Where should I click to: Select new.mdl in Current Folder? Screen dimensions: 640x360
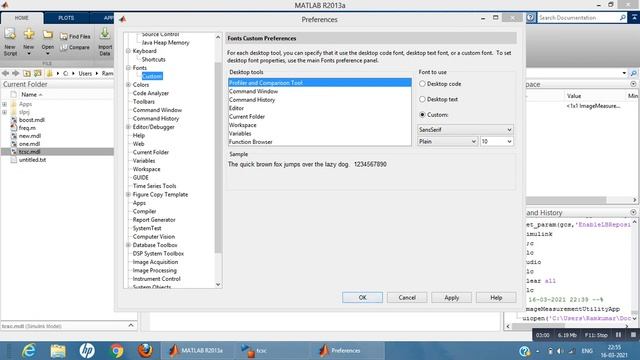coord(29,136)
